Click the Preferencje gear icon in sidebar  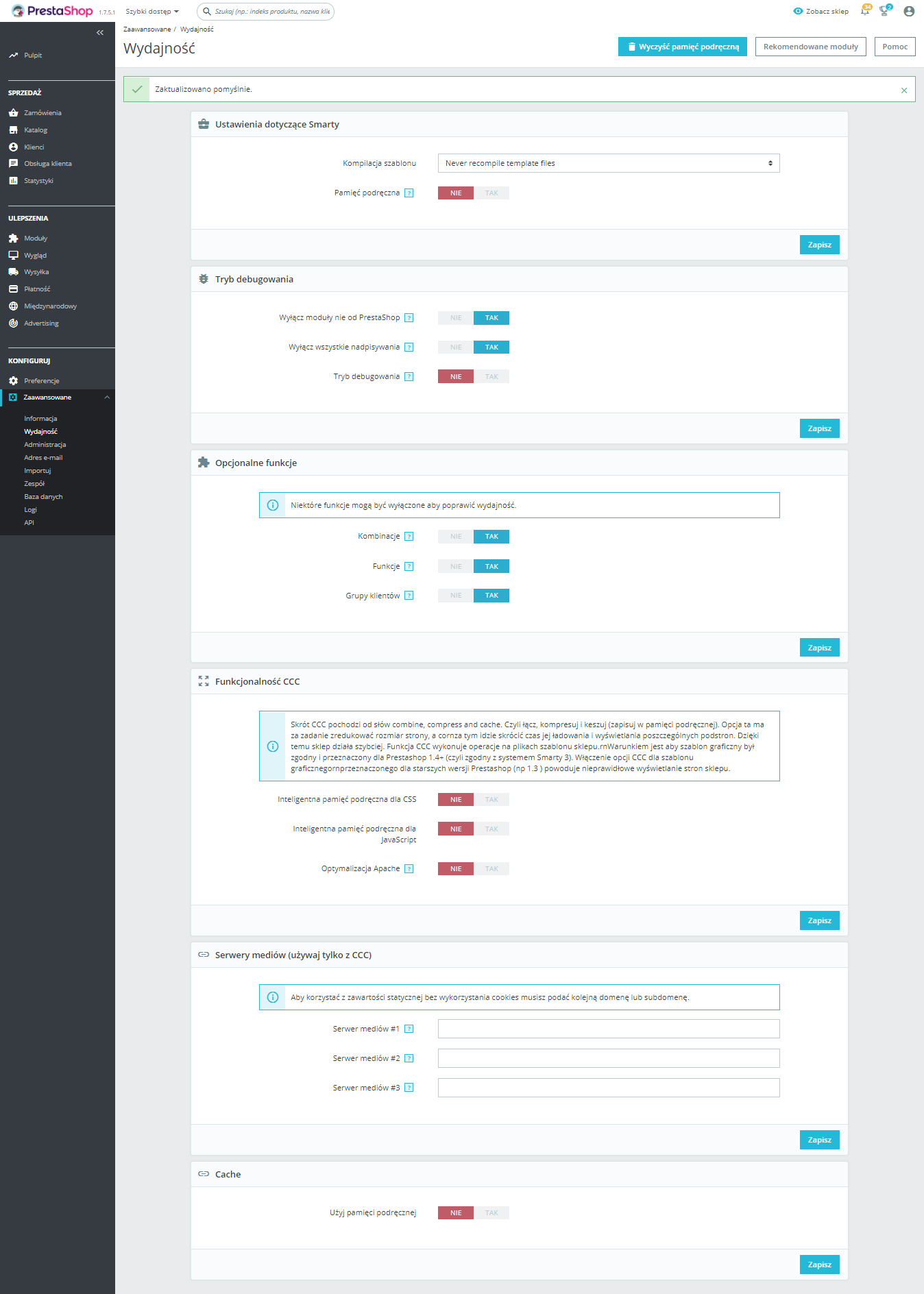point(13,381)
